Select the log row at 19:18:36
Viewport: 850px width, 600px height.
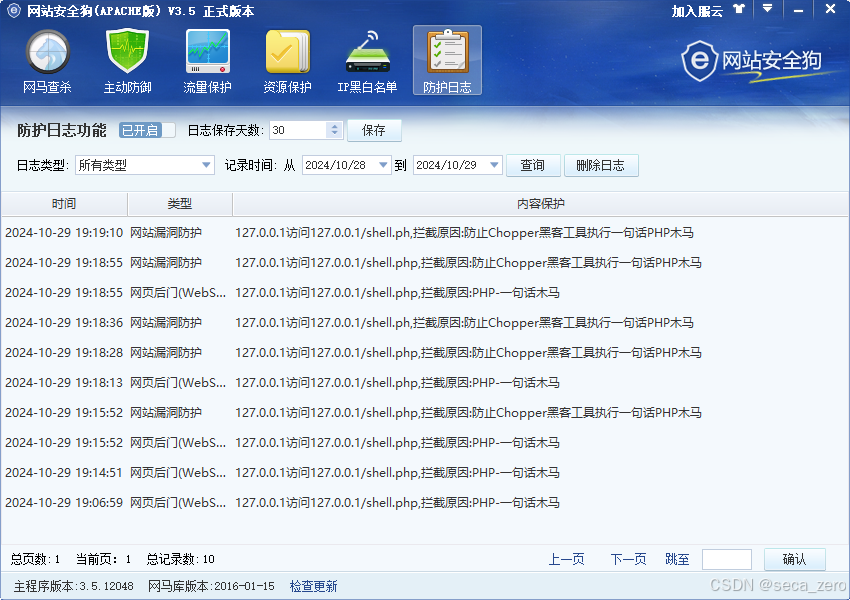click(424, 322)
